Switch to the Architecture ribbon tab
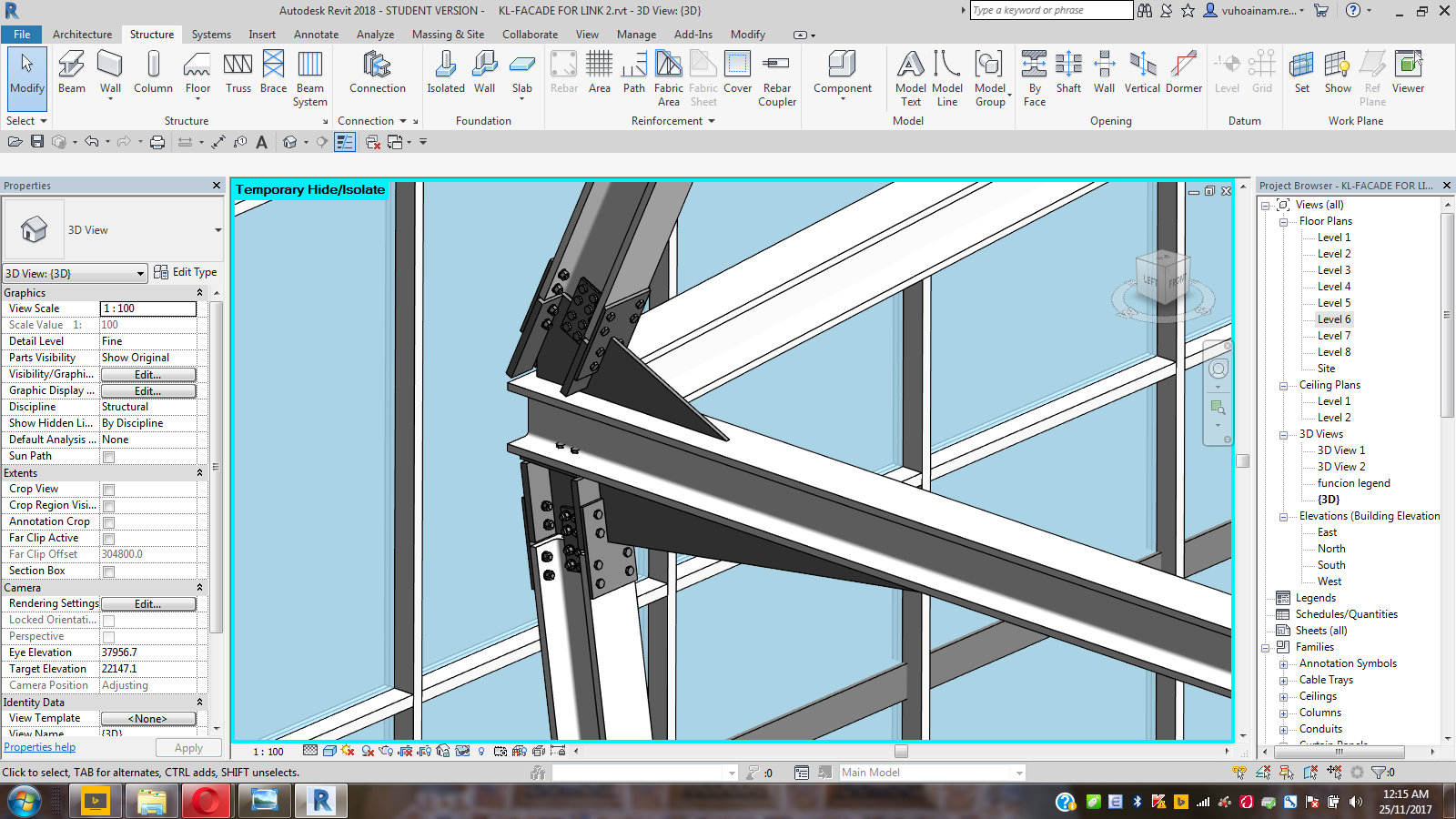1456x819 pixels. (82, 35)
